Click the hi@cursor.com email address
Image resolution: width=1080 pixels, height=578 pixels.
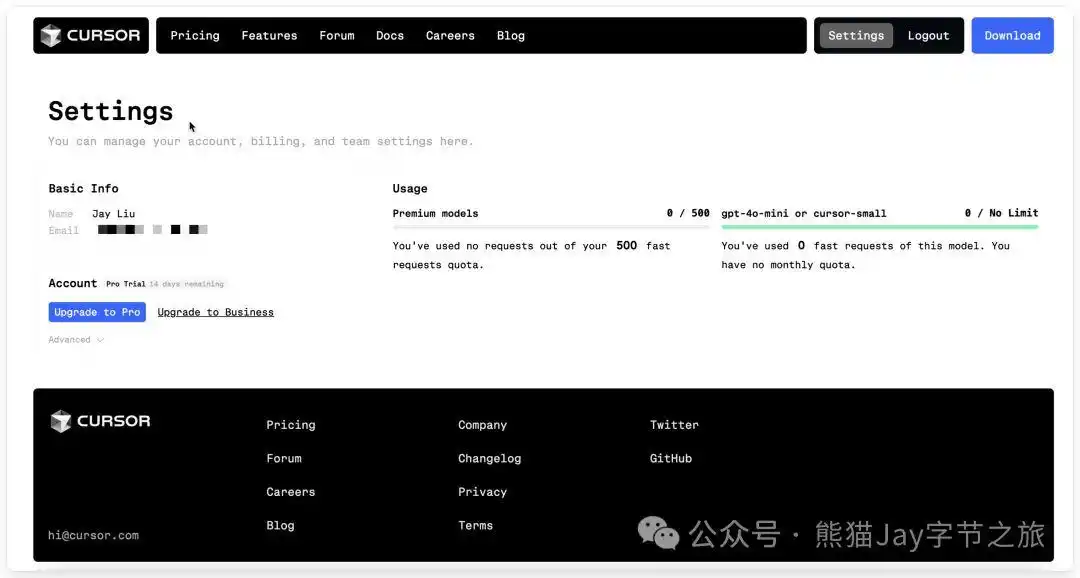tap(93, 534)
